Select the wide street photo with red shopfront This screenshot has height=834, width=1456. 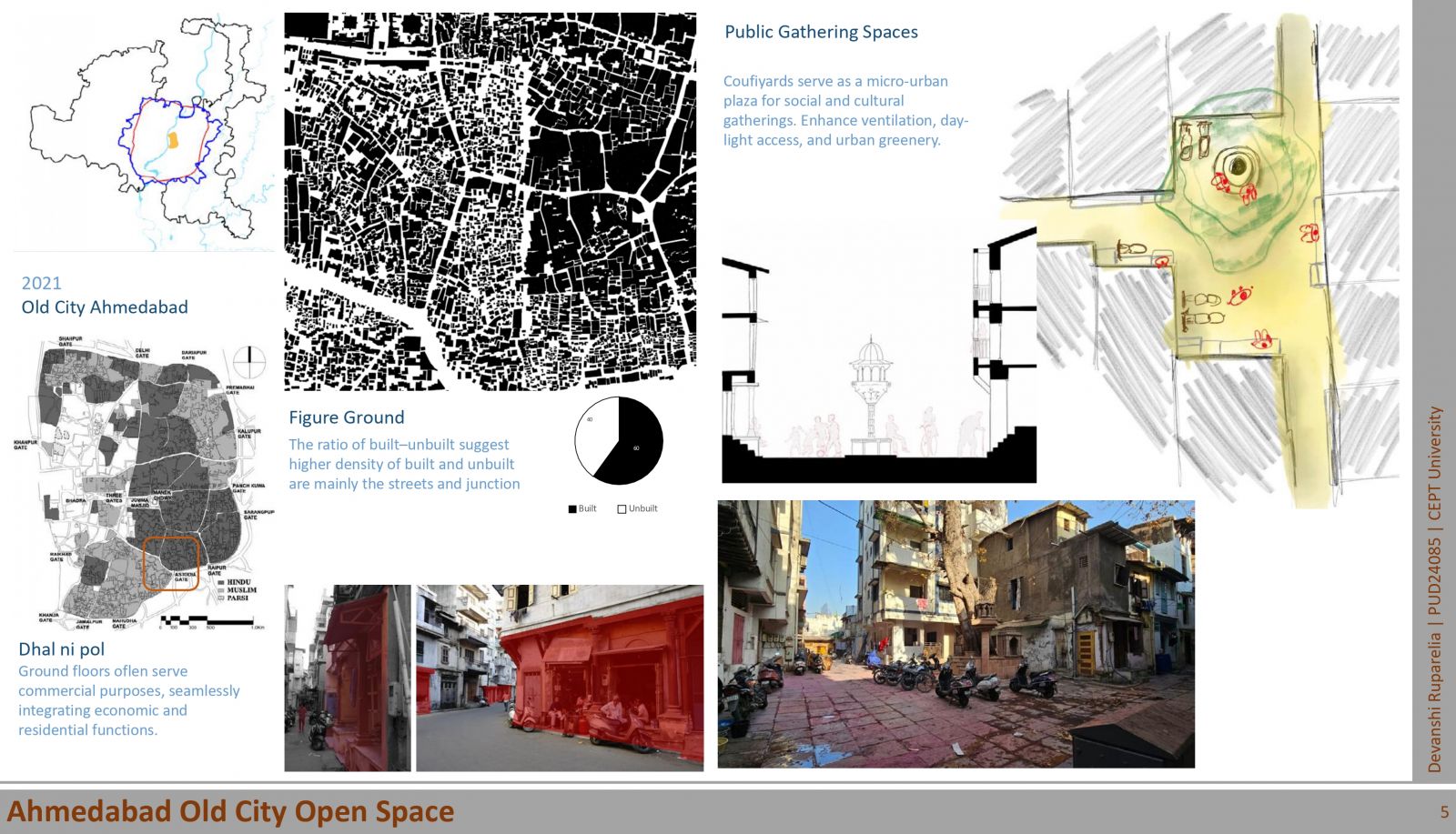[x=560, y=678]
